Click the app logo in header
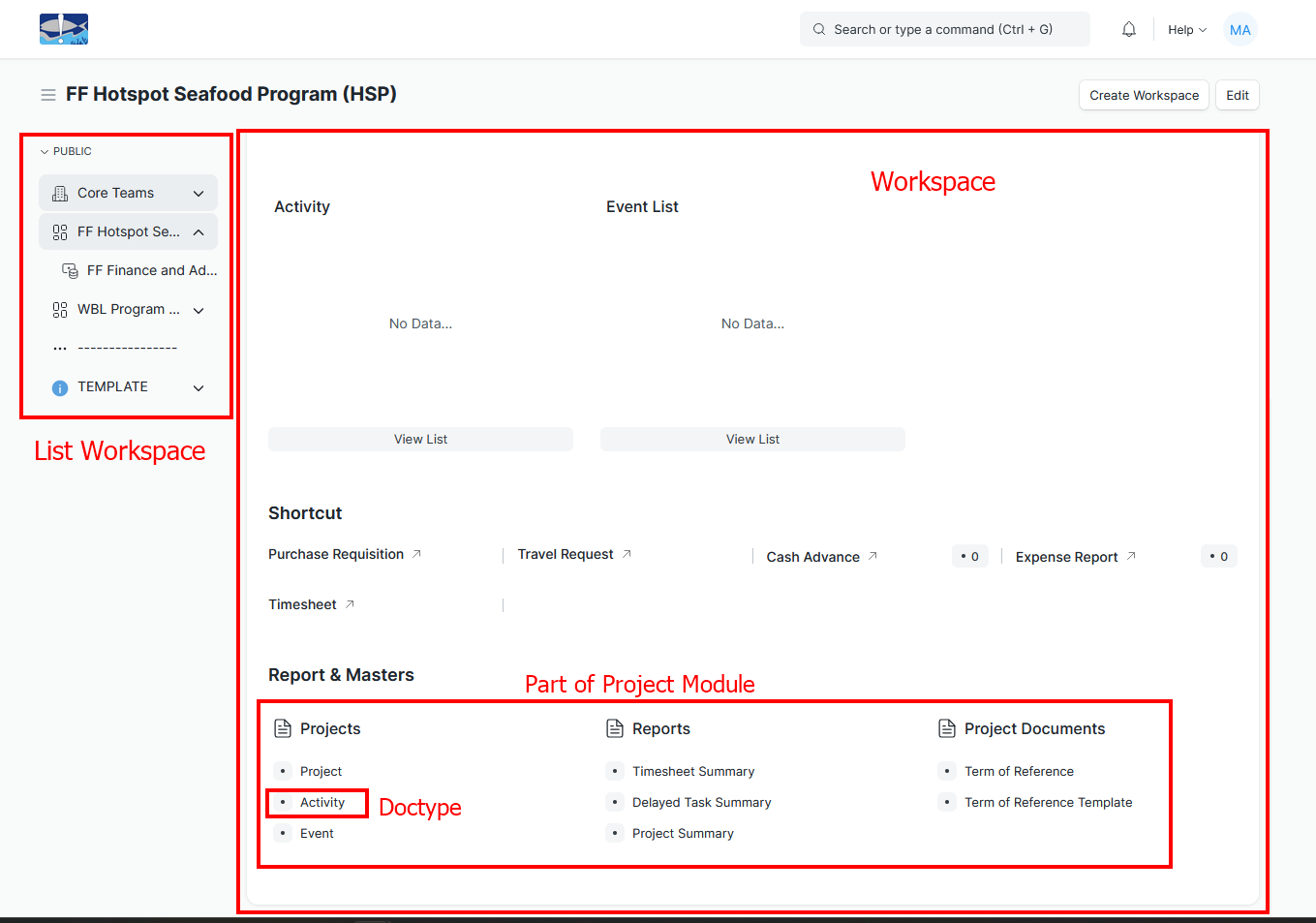Screen dimensions: 1316x923 pos(64,29)
